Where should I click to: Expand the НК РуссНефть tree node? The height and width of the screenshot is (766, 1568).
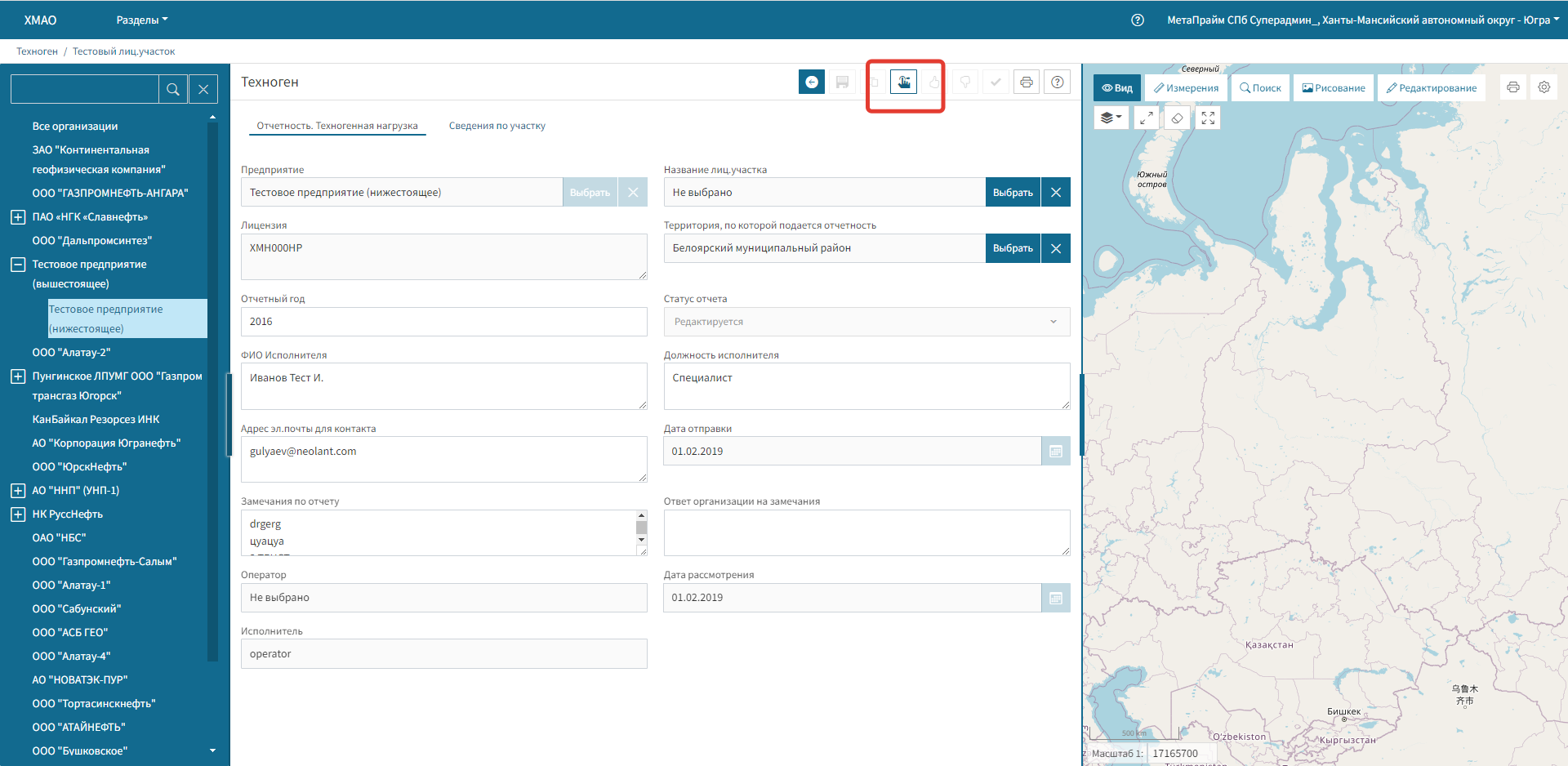point(18,514)
